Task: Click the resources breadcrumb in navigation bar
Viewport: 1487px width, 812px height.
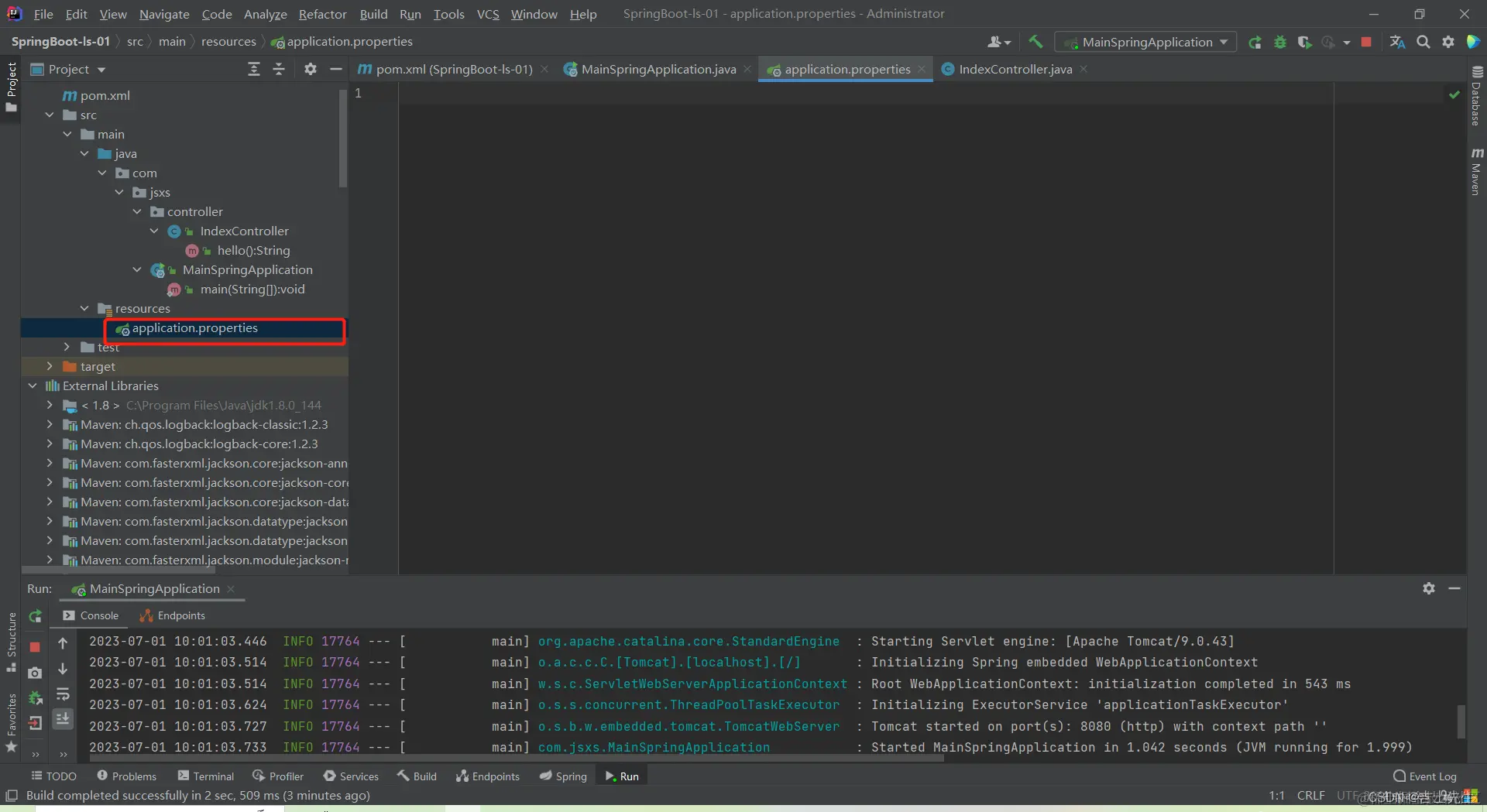Action: (x=228, y=42)
